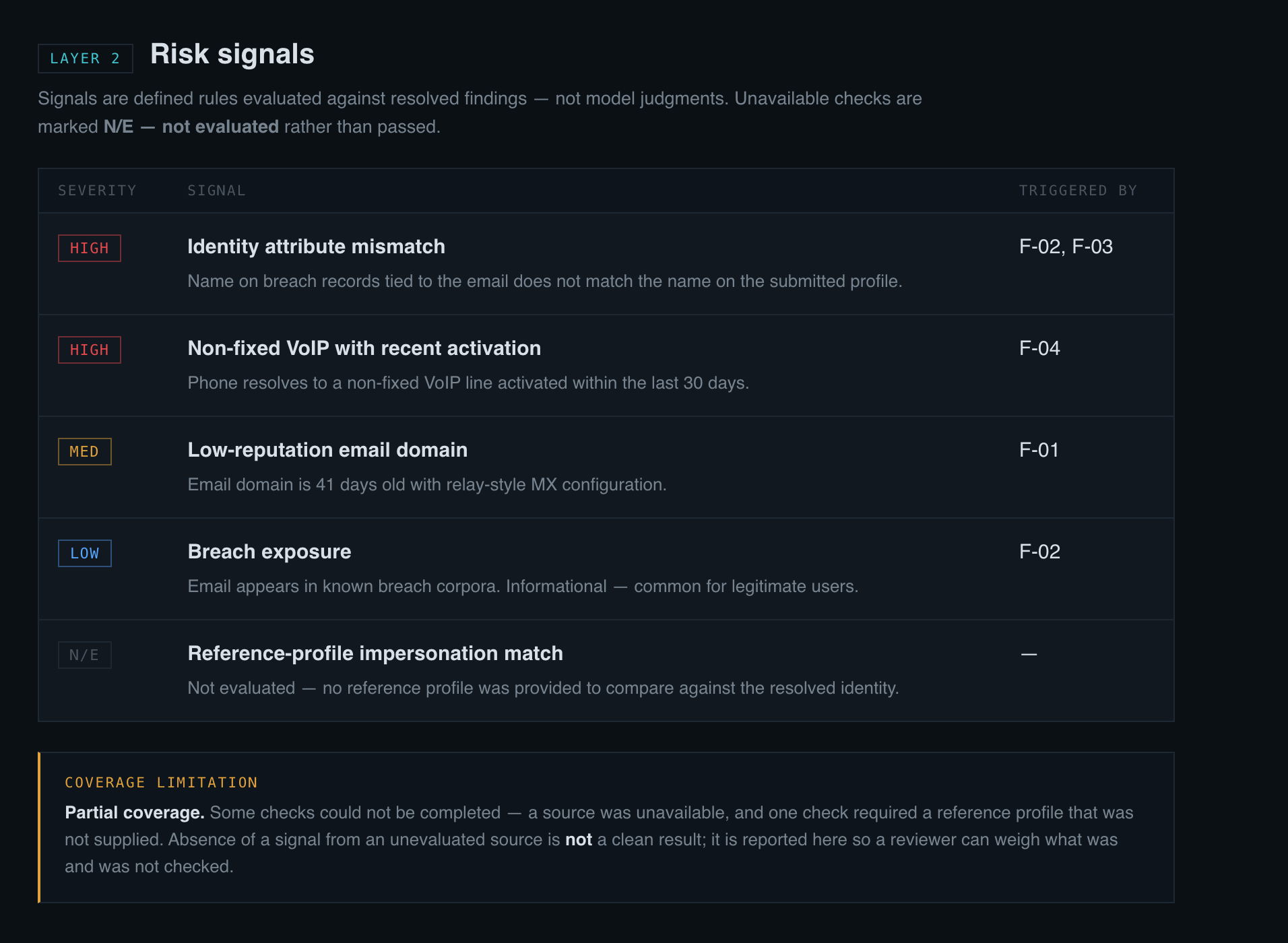Click the SEVERITY column header

(x=97, y=191)
